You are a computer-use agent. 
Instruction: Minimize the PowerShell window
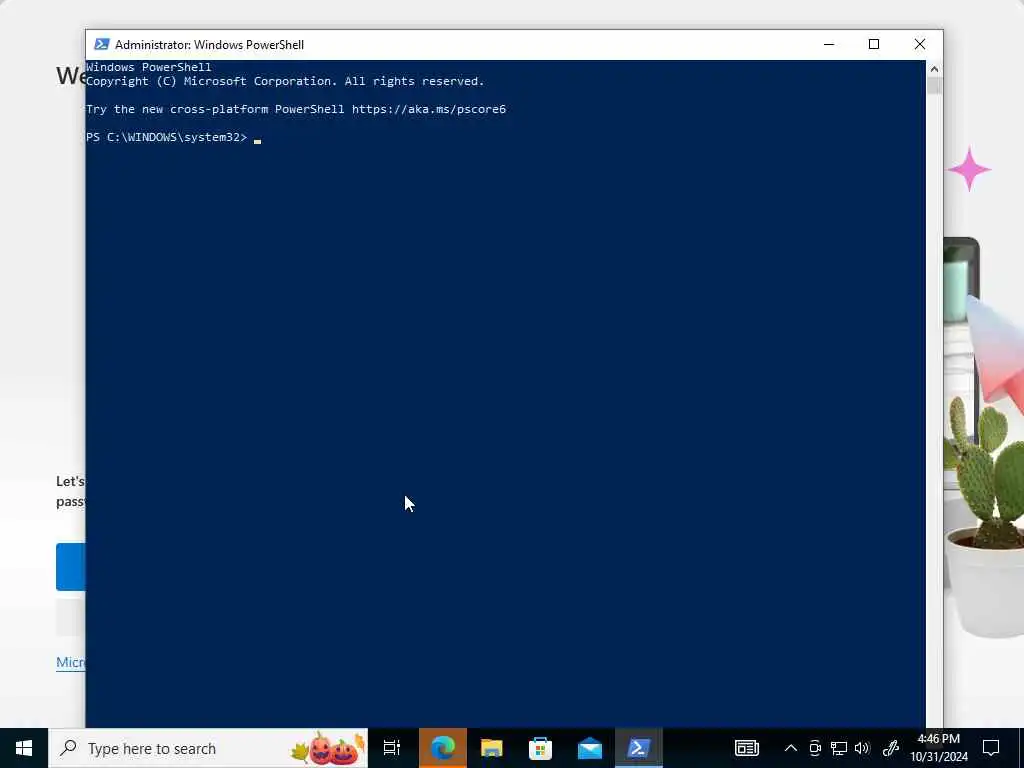click(x=829, y=44)
